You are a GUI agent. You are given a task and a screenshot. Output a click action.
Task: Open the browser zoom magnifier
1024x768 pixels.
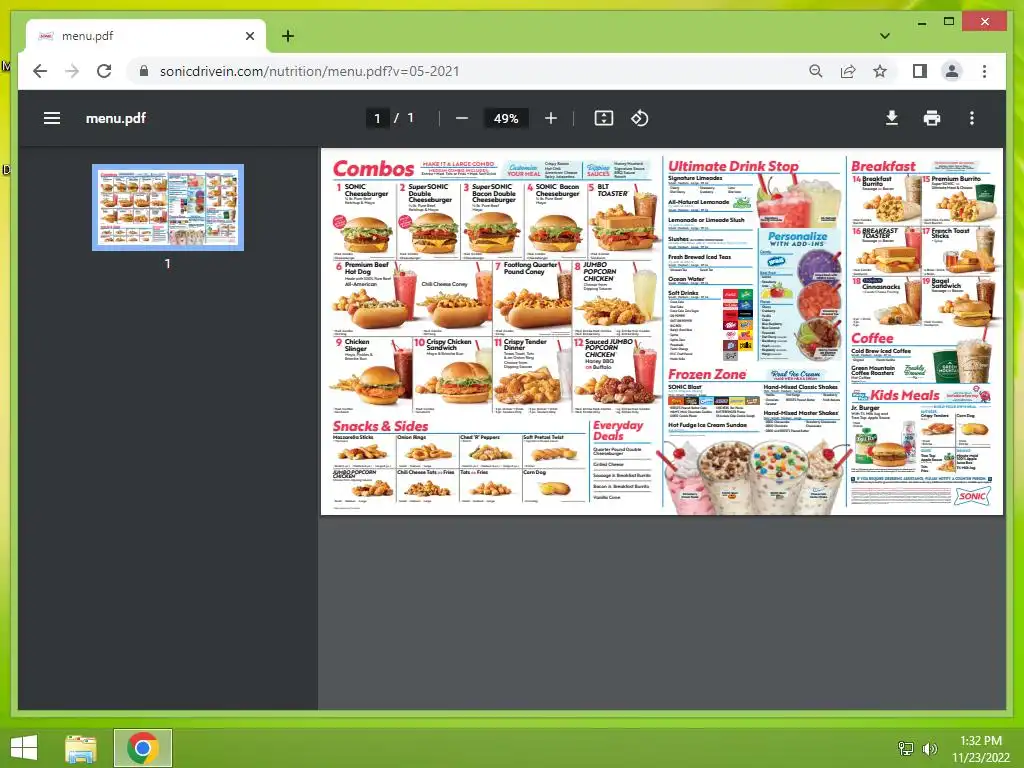(816, 71)
